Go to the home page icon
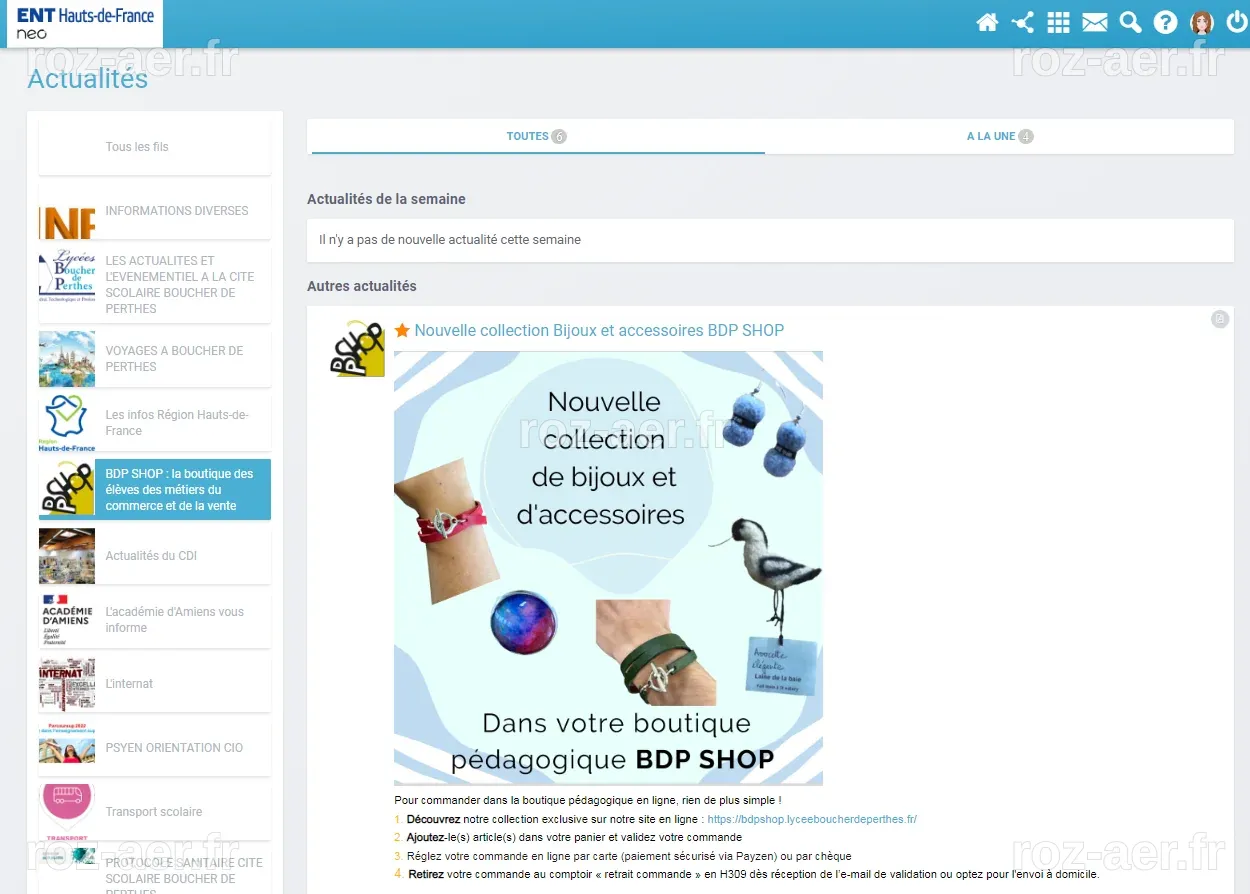The image size is (1250, 894). pos(987,22)
